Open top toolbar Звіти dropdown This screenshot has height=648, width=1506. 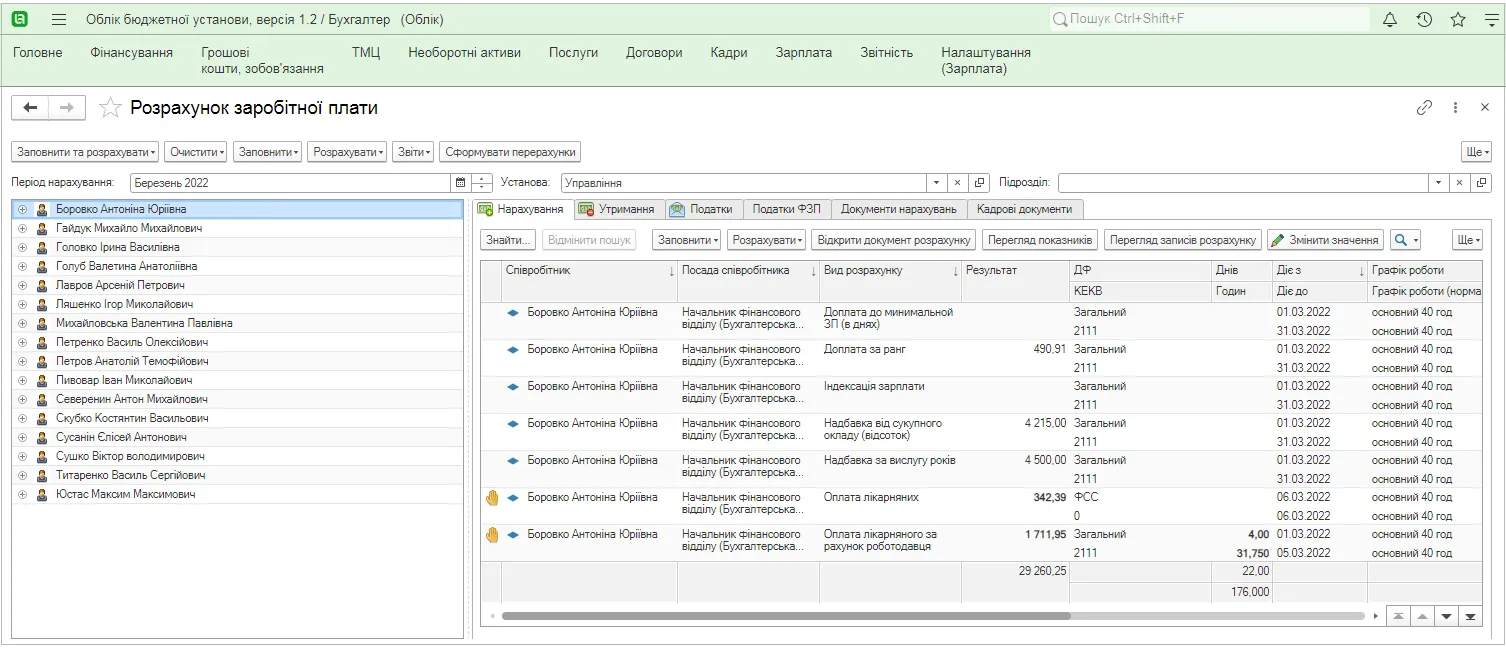point(413,152)
